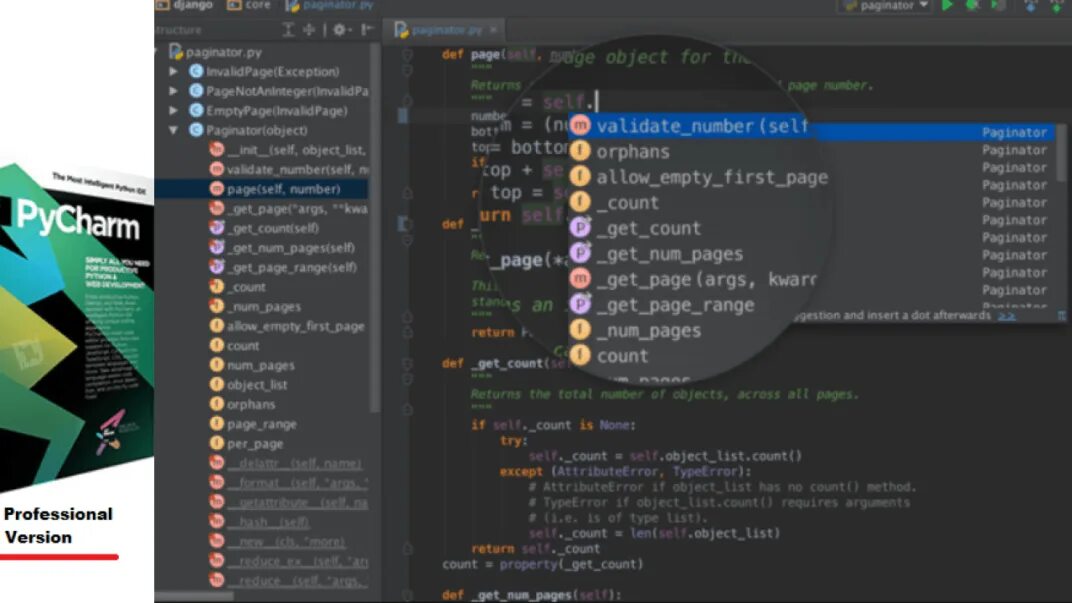
Task: Run with coverage icon next to debug
Action: (997, 5)
